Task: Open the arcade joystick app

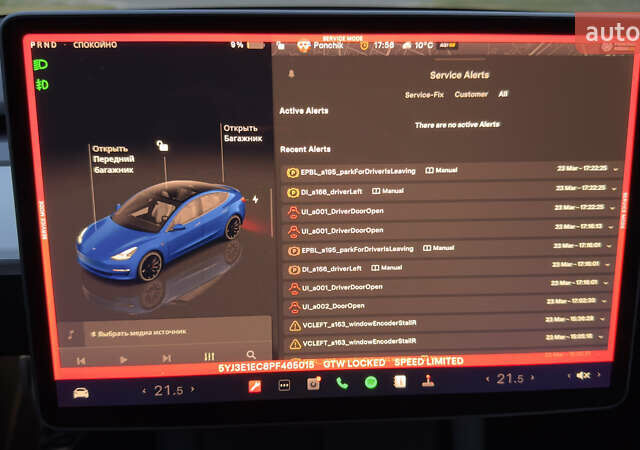Action: click(x=428, y=381)
